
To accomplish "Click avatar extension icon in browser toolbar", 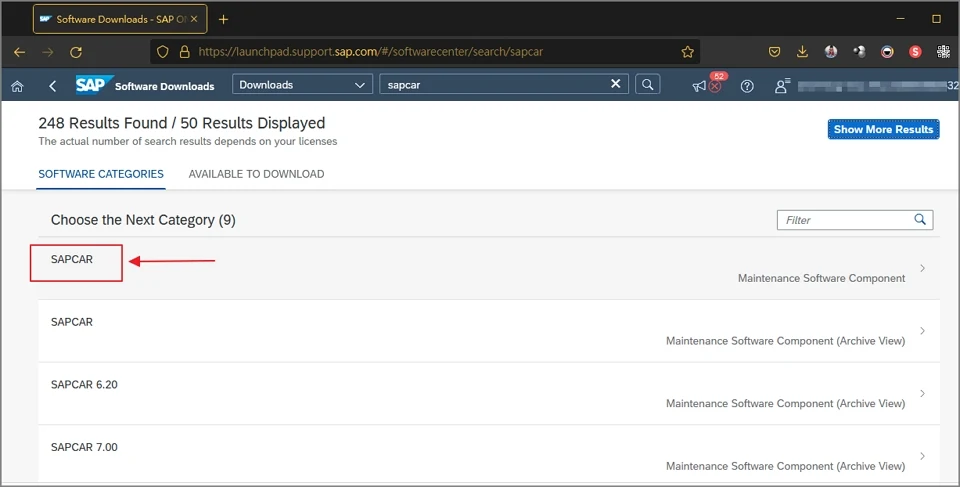I will point(831,52).
